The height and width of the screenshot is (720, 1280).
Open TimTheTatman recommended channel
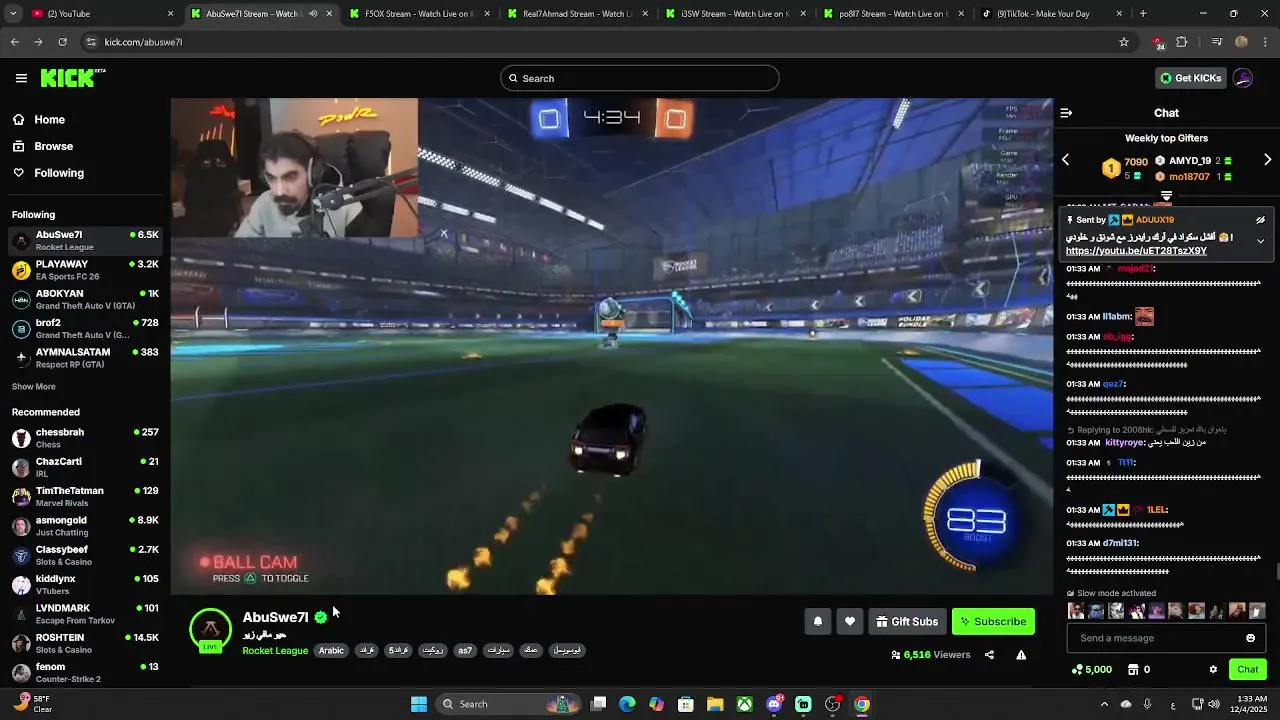tap(85, 497)
